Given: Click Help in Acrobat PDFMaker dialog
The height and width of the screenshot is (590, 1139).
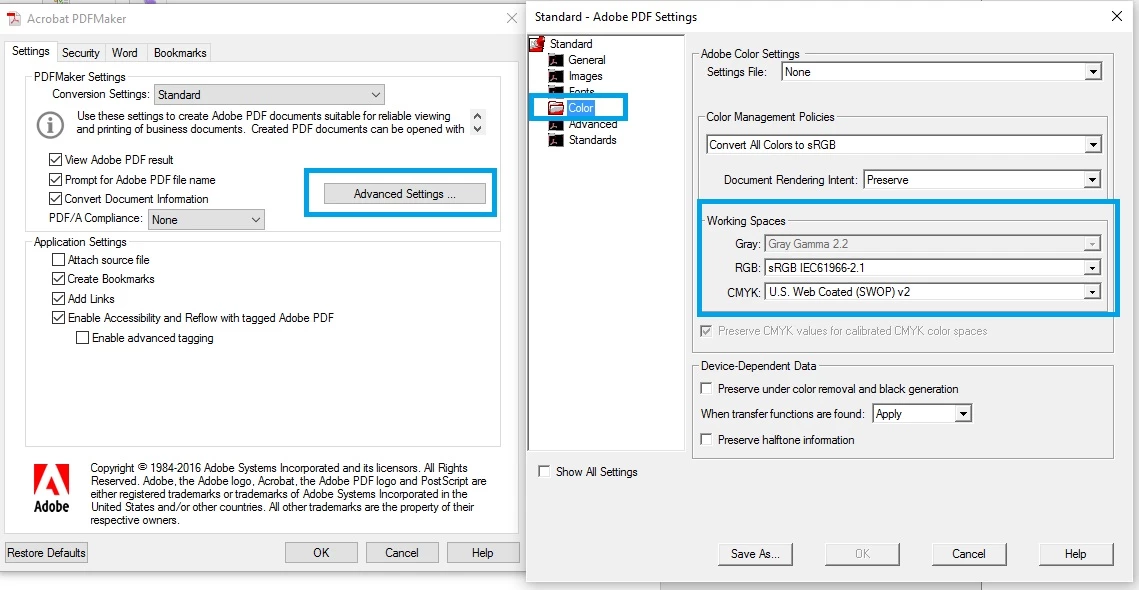Looking at the screenshot, I should coord(482,553).
